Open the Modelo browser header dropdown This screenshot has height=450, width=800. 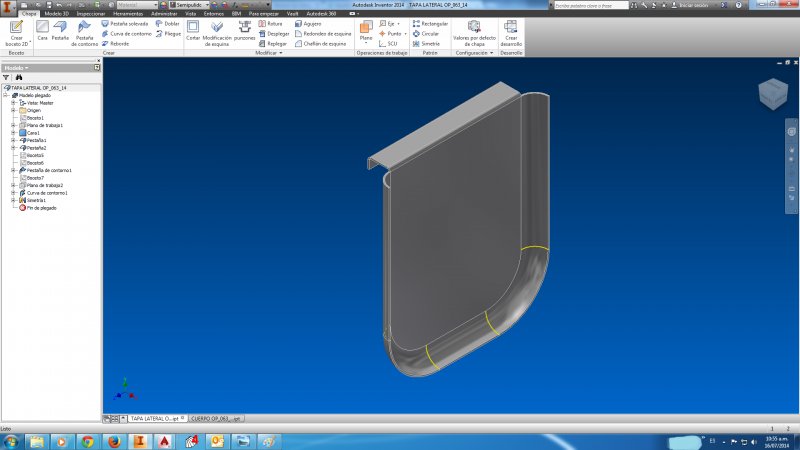coord(16,68)
